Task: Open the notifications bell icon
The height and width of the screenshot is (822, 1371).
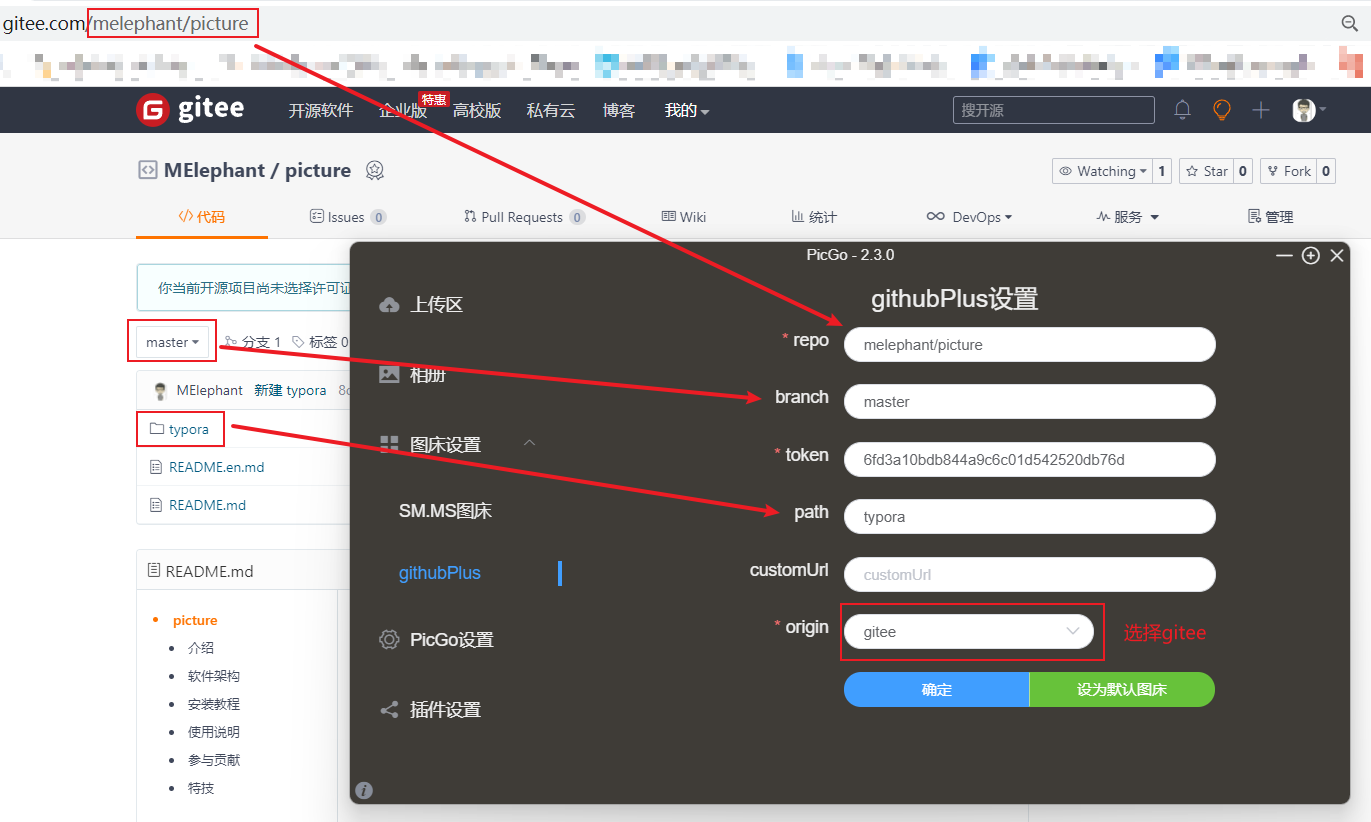Action: [x=1182, y=110]
